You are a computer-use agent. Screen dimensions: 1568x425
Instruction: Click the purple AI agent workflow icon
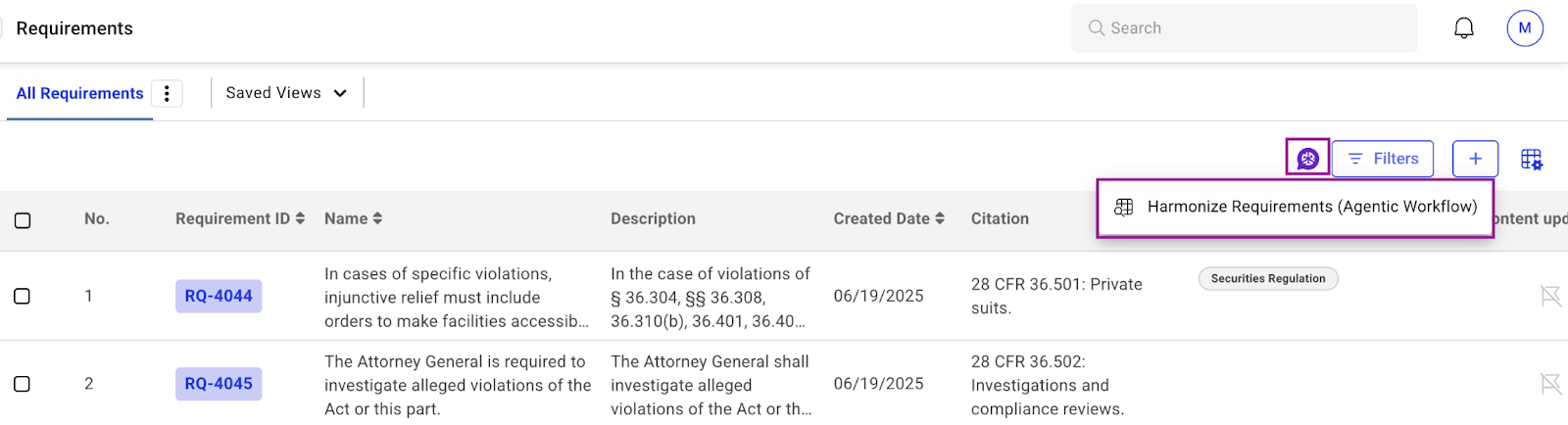point(1307,158)
